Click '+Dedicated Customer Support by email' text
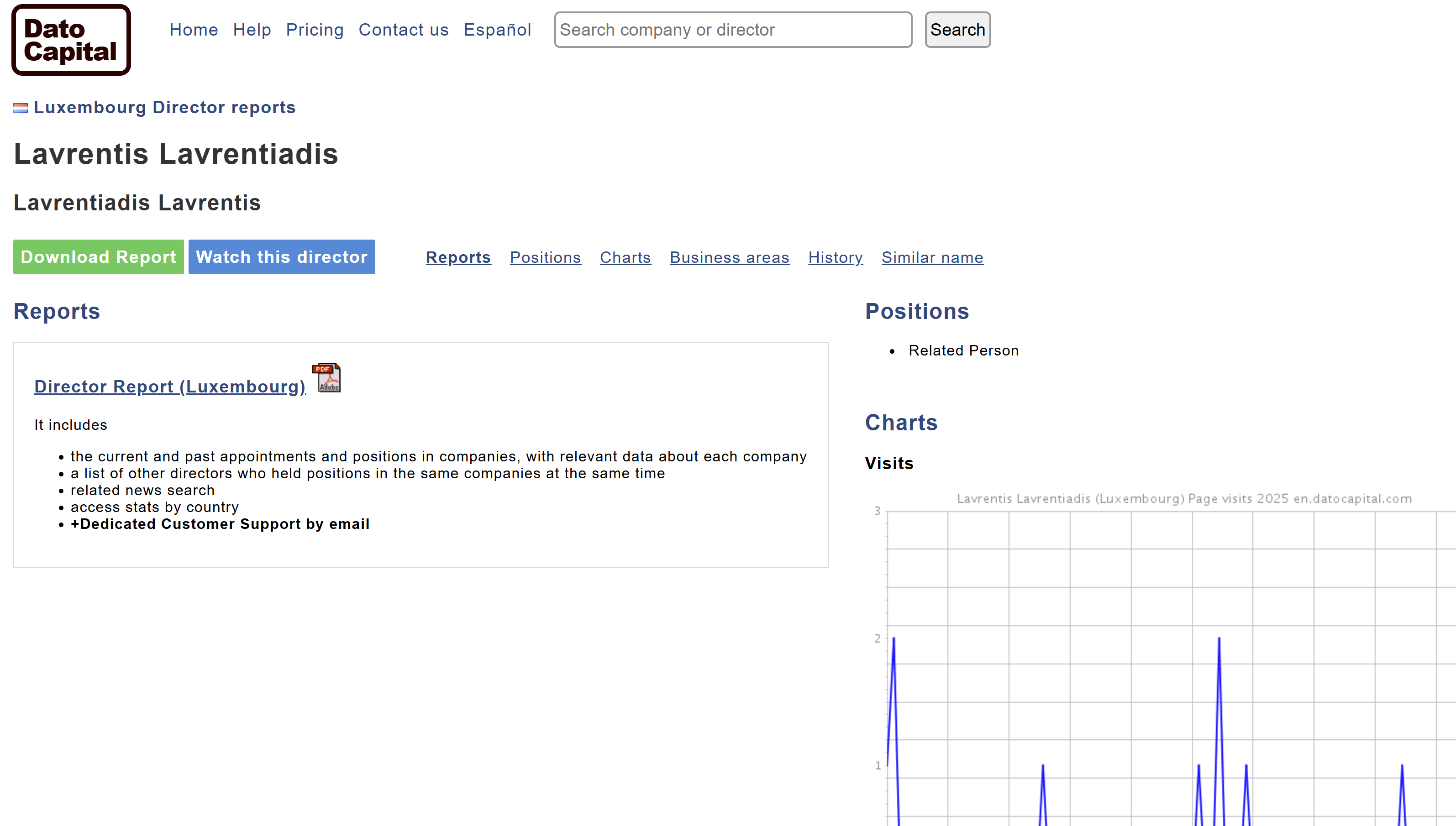Image resolution: width=1456 pixels, height=826 pixels. coord(220,523)
